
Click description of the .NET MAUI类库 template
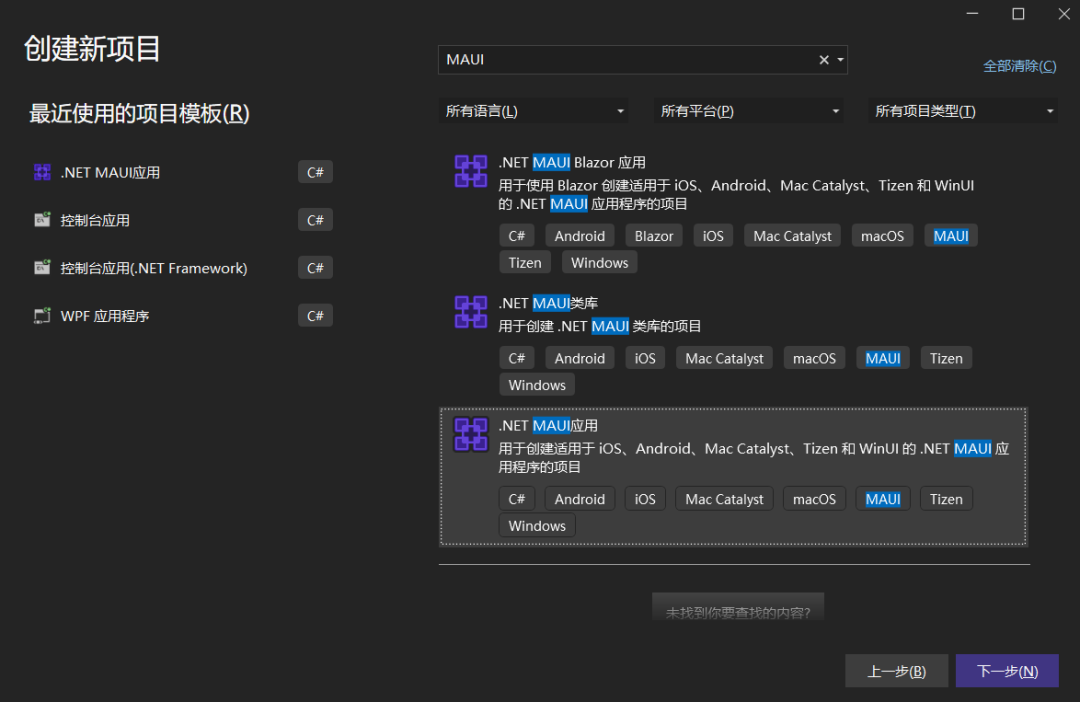coord(600,326)
